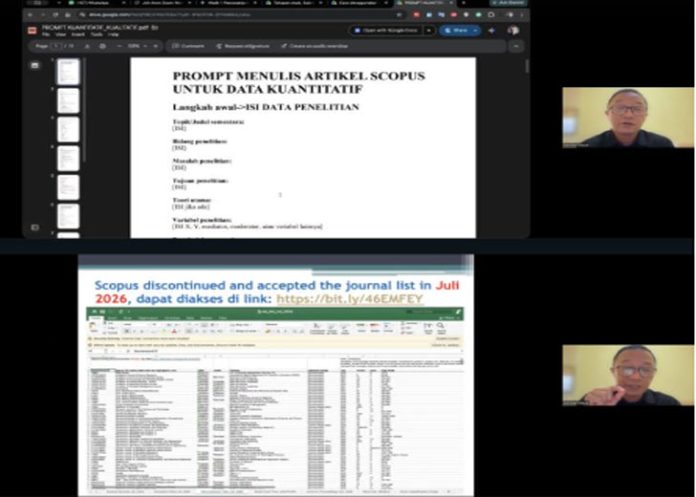Click the PDF document vertical scrollbar

[x=527, y=66]
